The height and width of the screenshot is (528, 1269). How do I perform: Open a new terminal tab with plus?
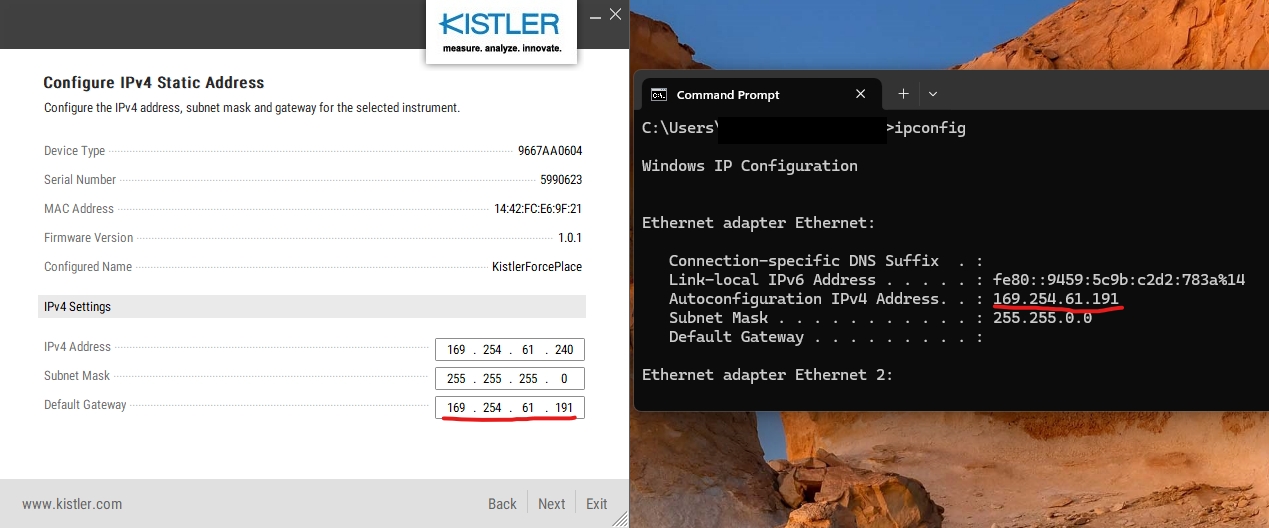click(x=903, y=94)
